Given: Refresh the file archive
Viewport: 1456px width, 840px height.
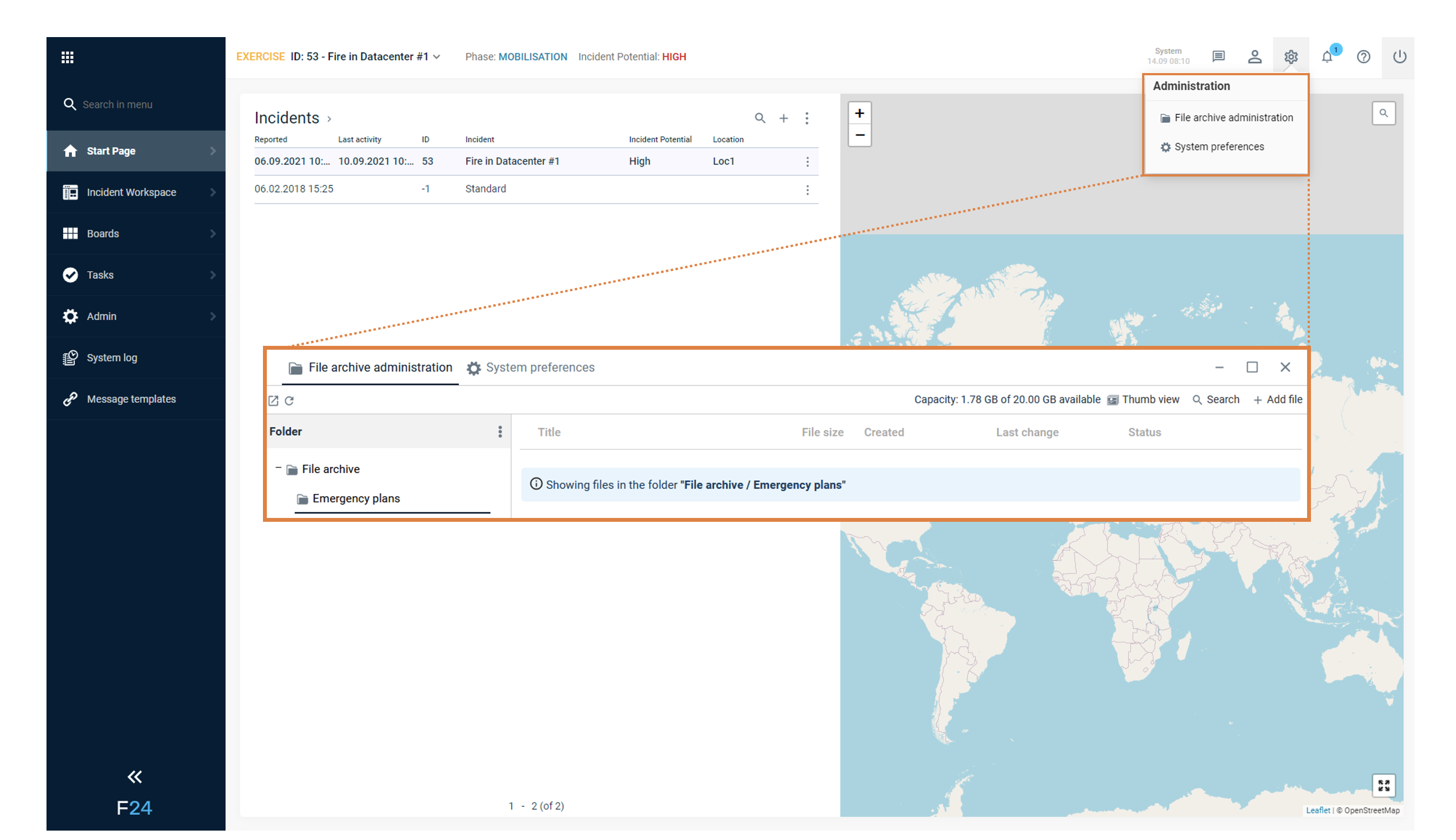Looking at the screenshot, I should (x=289, y=401).
